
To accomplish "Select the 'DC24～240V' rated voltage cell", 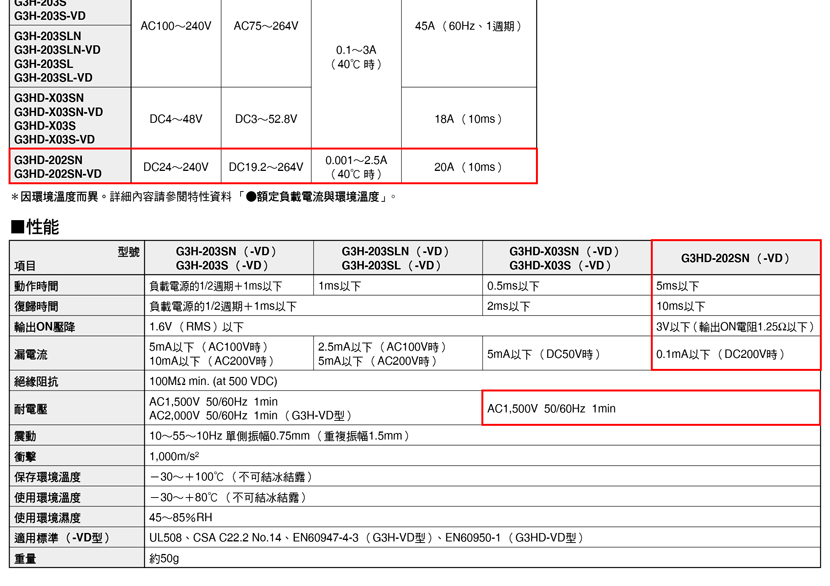I will pyautogui.click(x=176, y=167).
